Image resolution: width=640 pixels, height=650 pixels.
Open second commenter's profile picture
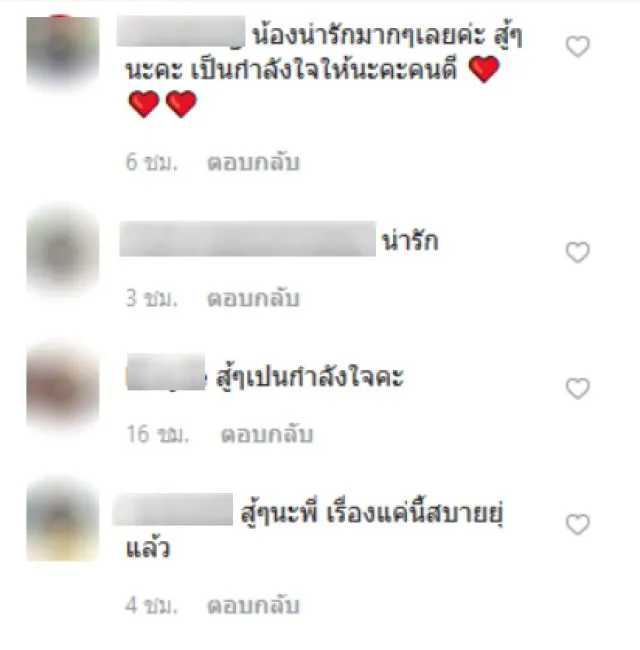[x=63, y=252]
